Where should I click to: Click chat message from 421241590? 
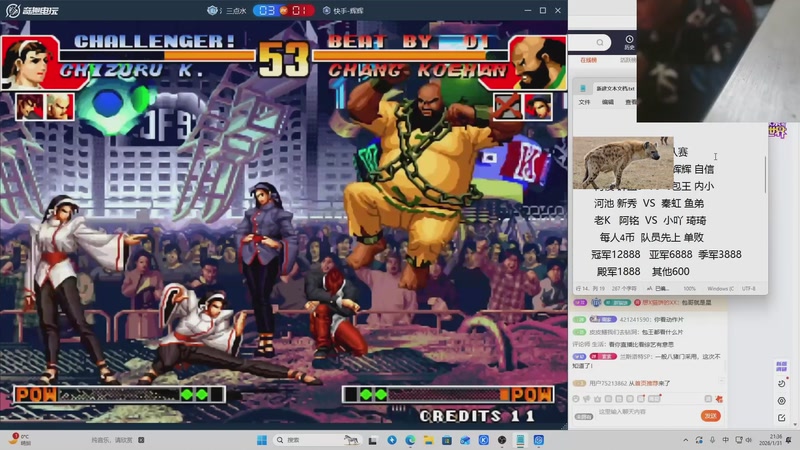(628, 319)
